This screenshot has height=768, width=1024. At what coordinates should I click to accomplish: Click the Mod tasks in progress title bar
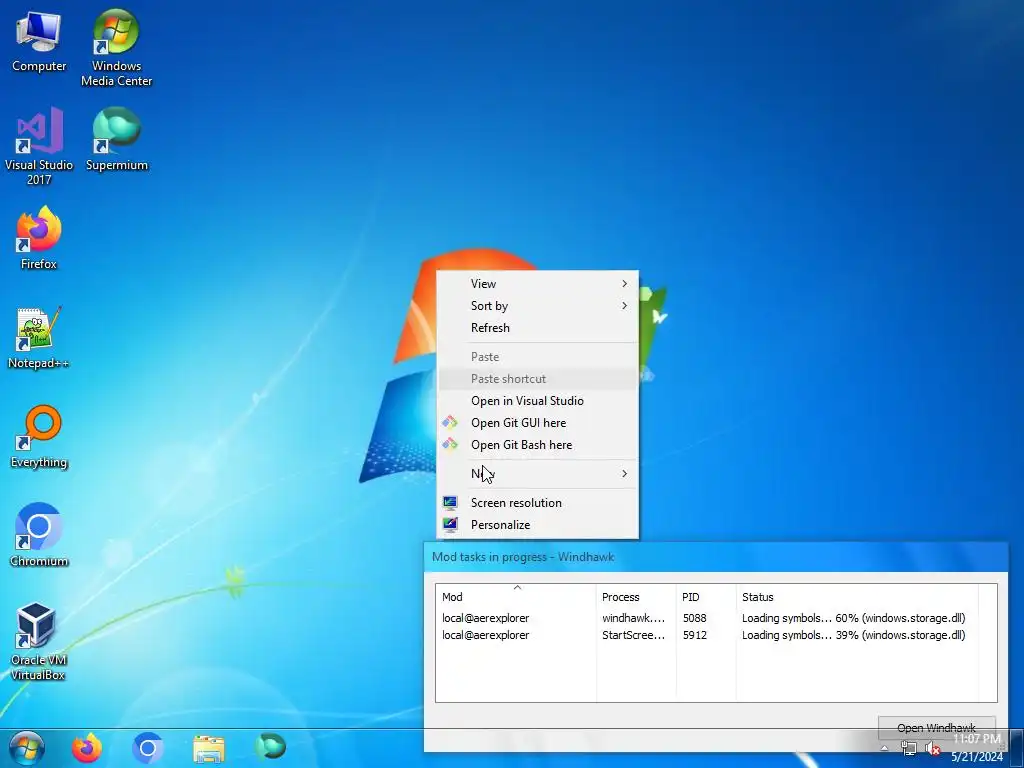point(716,557)
